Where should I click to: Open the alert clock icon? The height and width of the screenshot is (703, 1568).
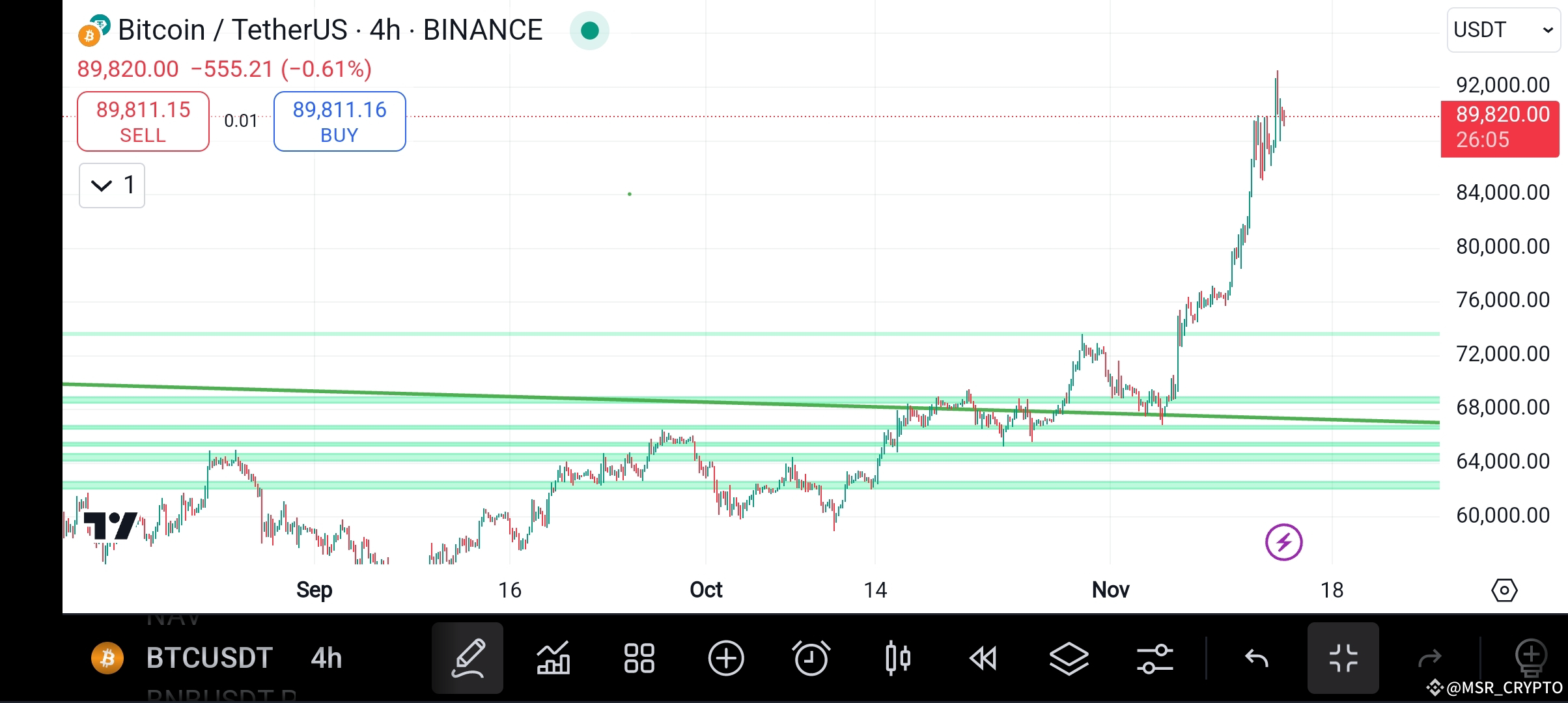[811, 657]
